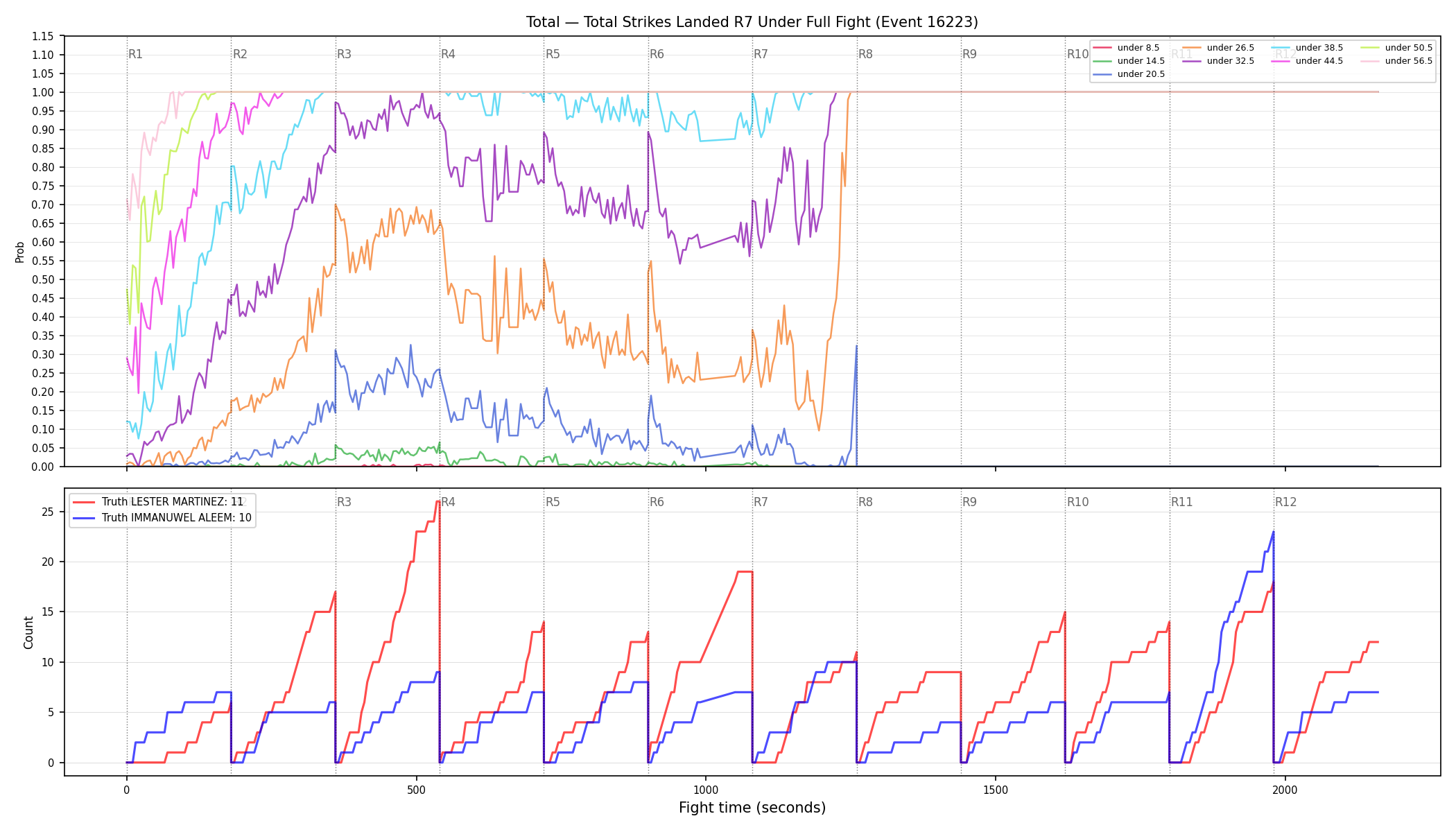Select the R12 round marker in the bottom Count chart
The image size is (1456, 832).
[x=1286, y=502]
